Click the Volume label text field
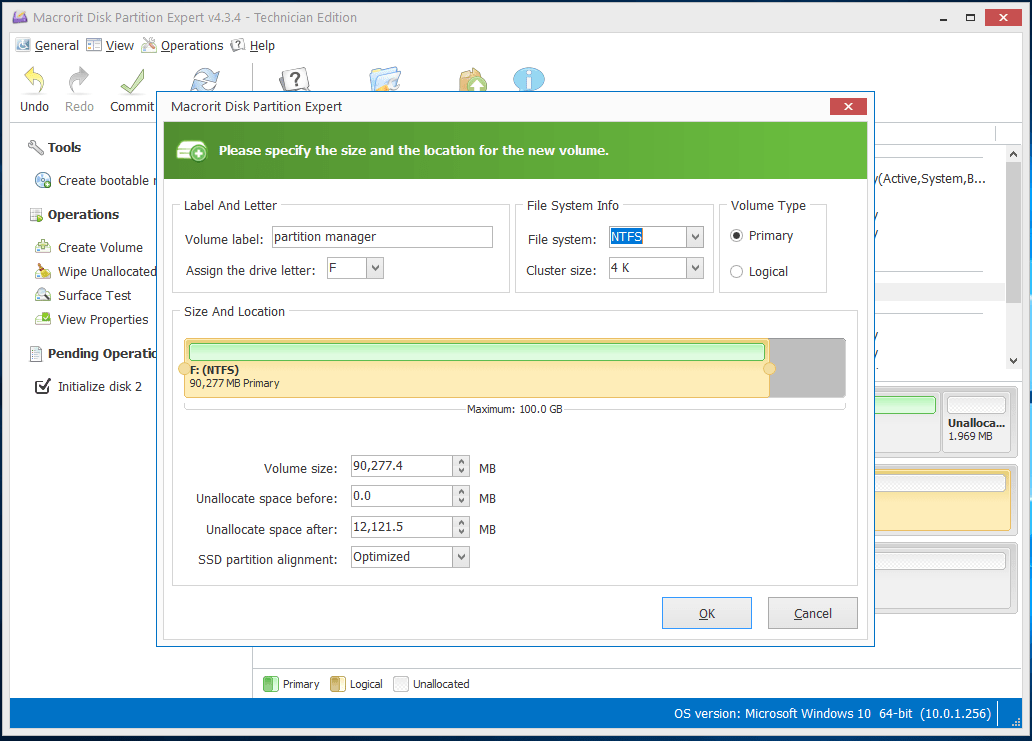The height and width of the screenshot is (741, 1032). click(382, 237)
